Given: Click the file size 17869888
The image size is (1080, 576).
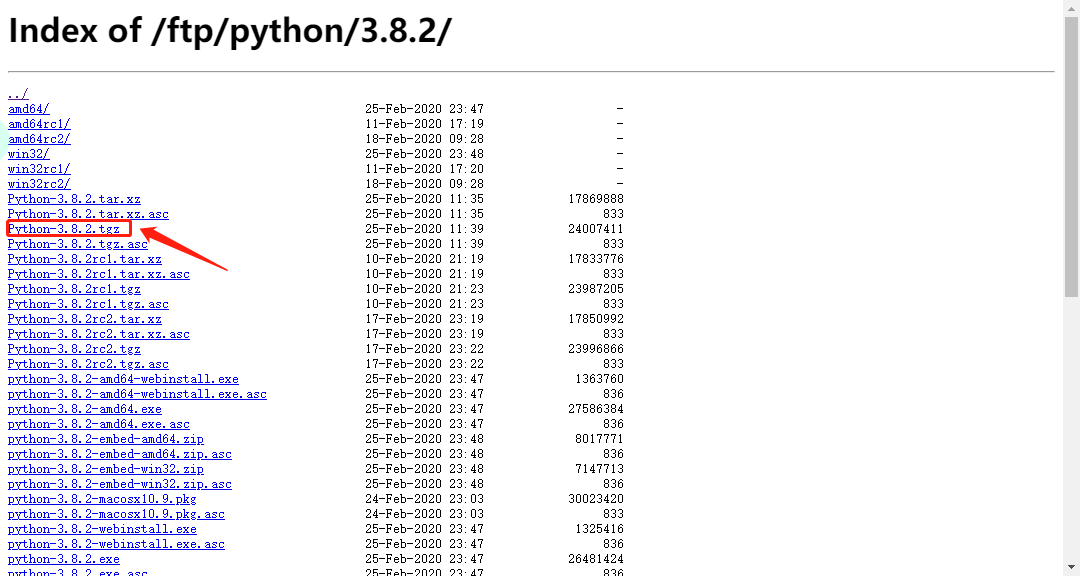Looking at the screenshot, I should (x=596, y=199).
